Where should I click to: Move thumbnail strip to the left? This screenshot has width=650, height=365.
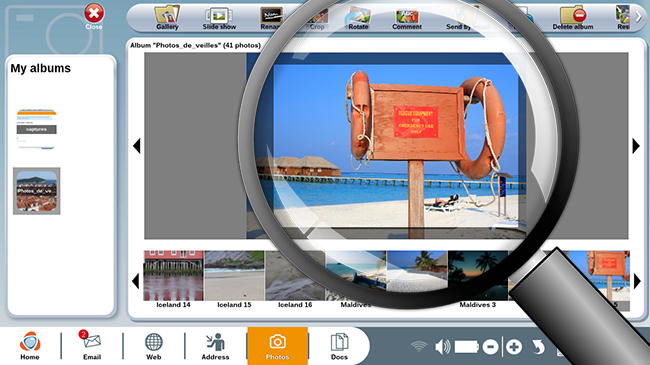click(x=135, y=281)
